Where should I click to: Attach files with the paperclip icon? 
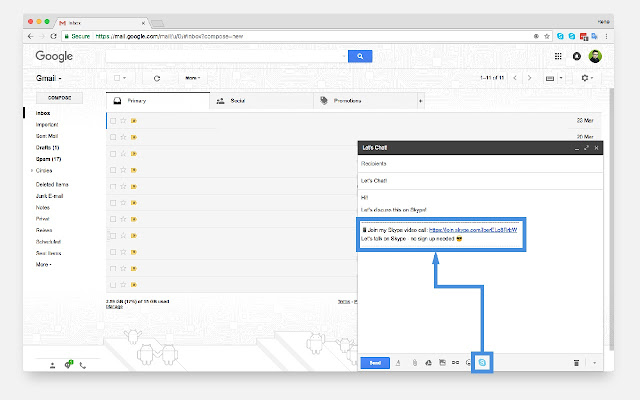tap(414, 362)
